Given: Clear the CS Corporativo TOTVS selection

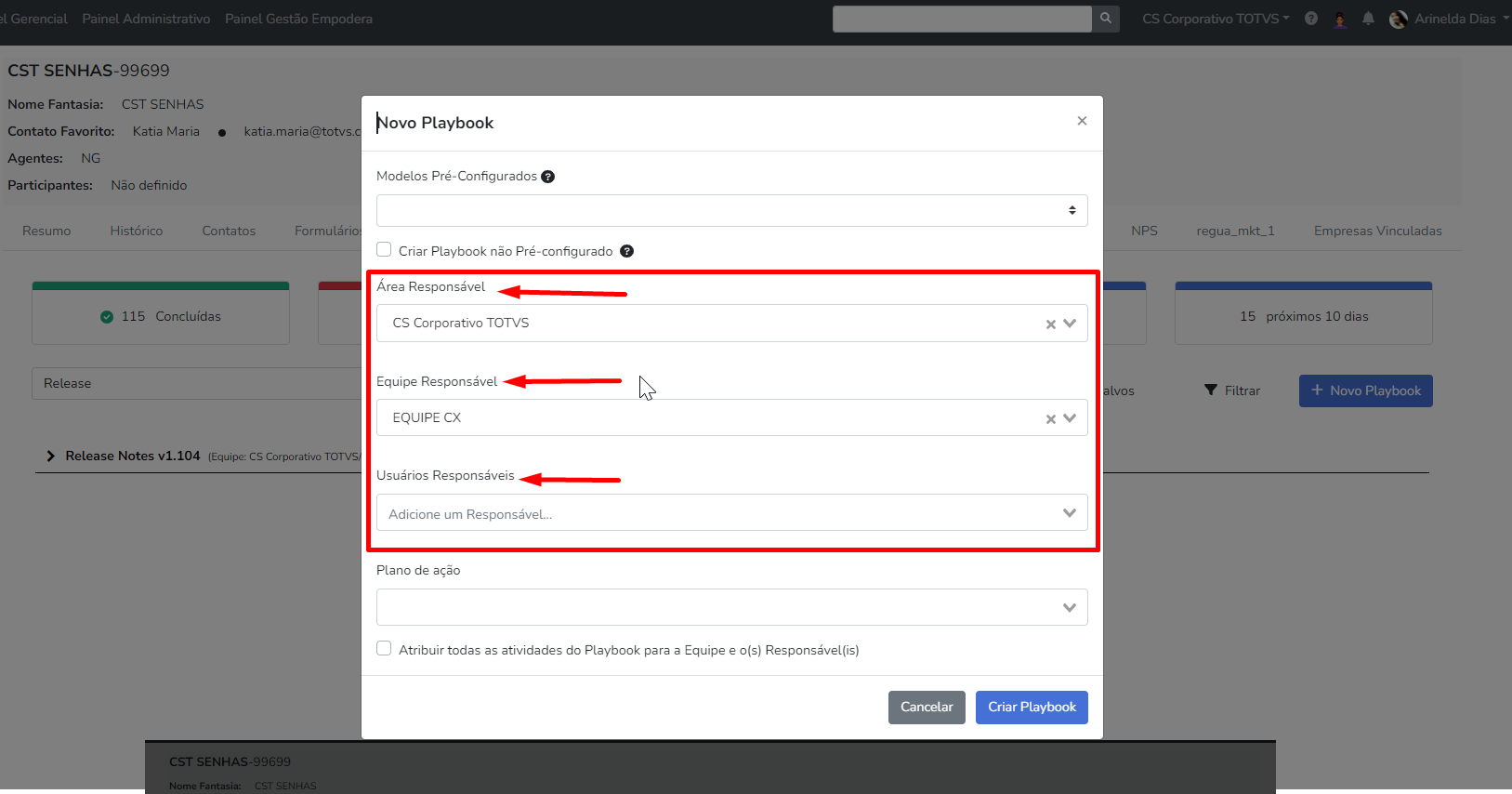Looking at the screenshot, I should point(1051,324).
